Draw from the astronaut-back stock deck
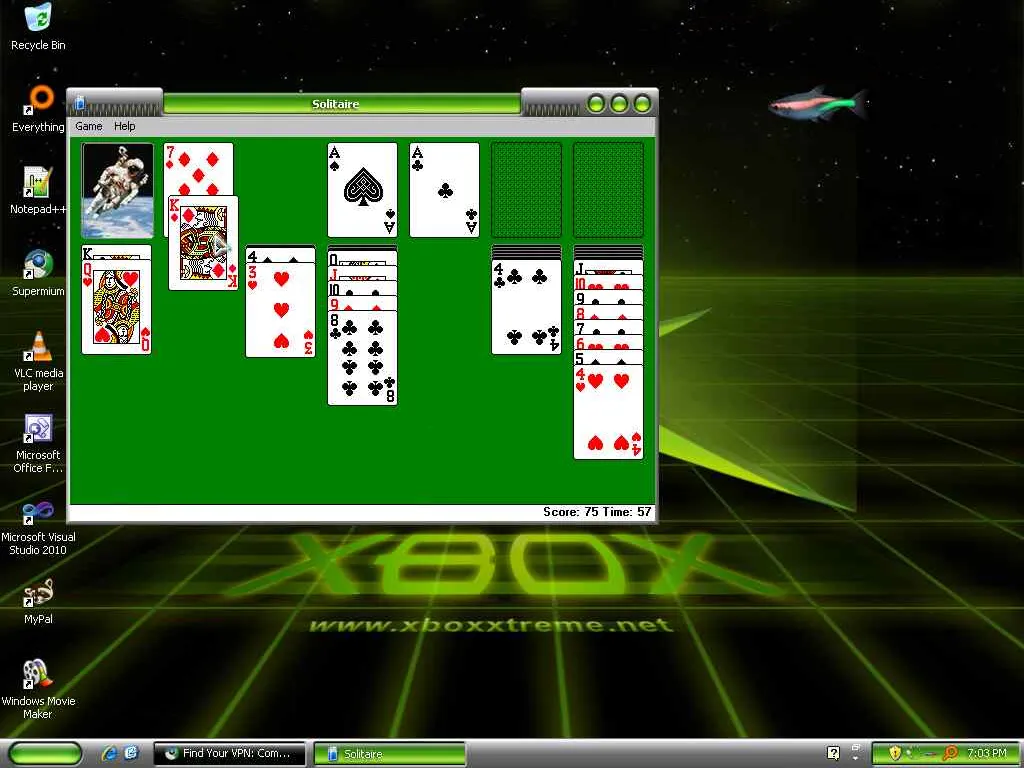The width and height of the screenshot is (1024, 768). pos(118,190)
